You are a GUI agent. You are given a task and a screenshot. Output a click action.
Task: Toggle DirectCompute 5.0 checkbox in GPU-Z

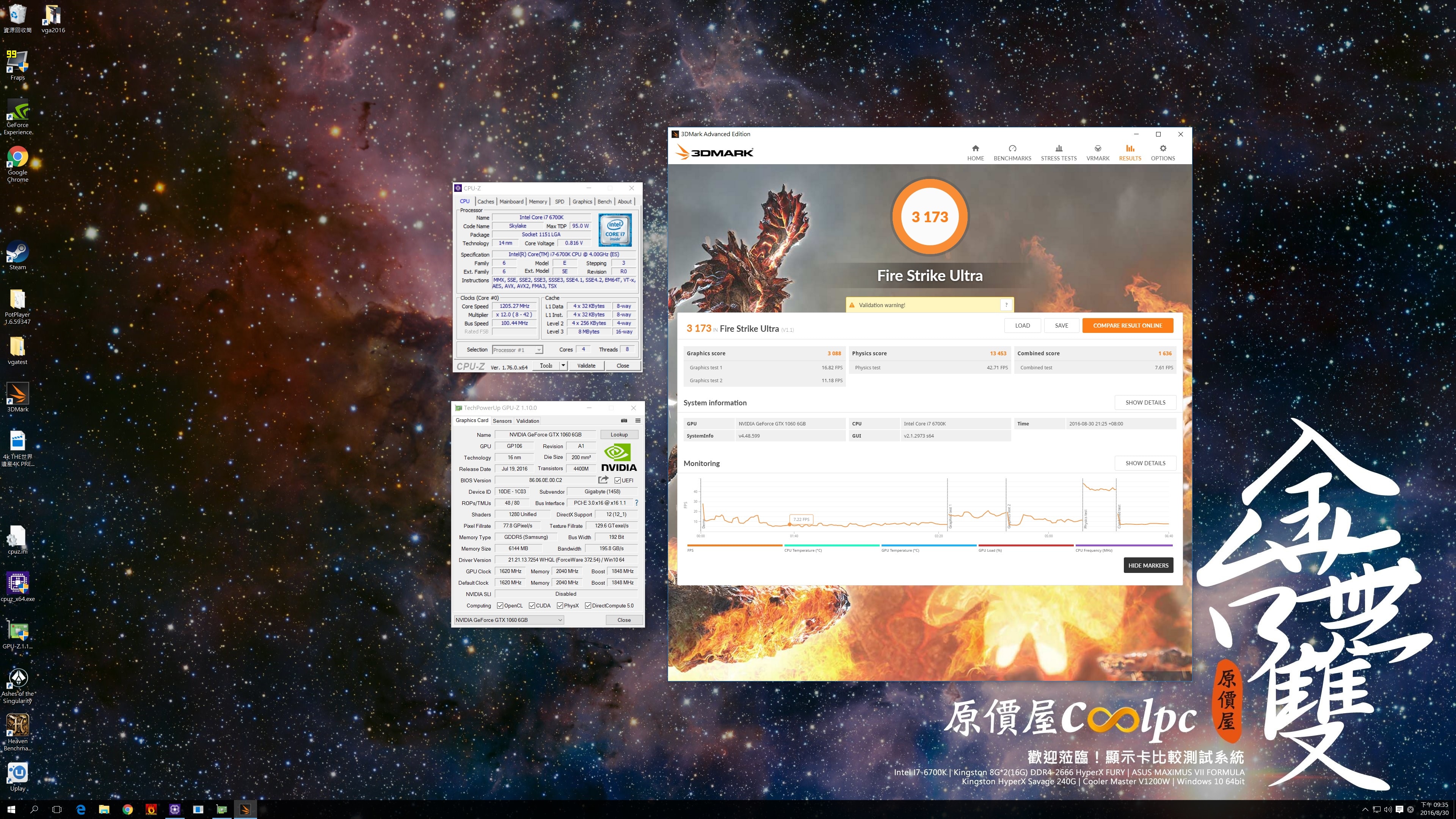pos(588,606)
